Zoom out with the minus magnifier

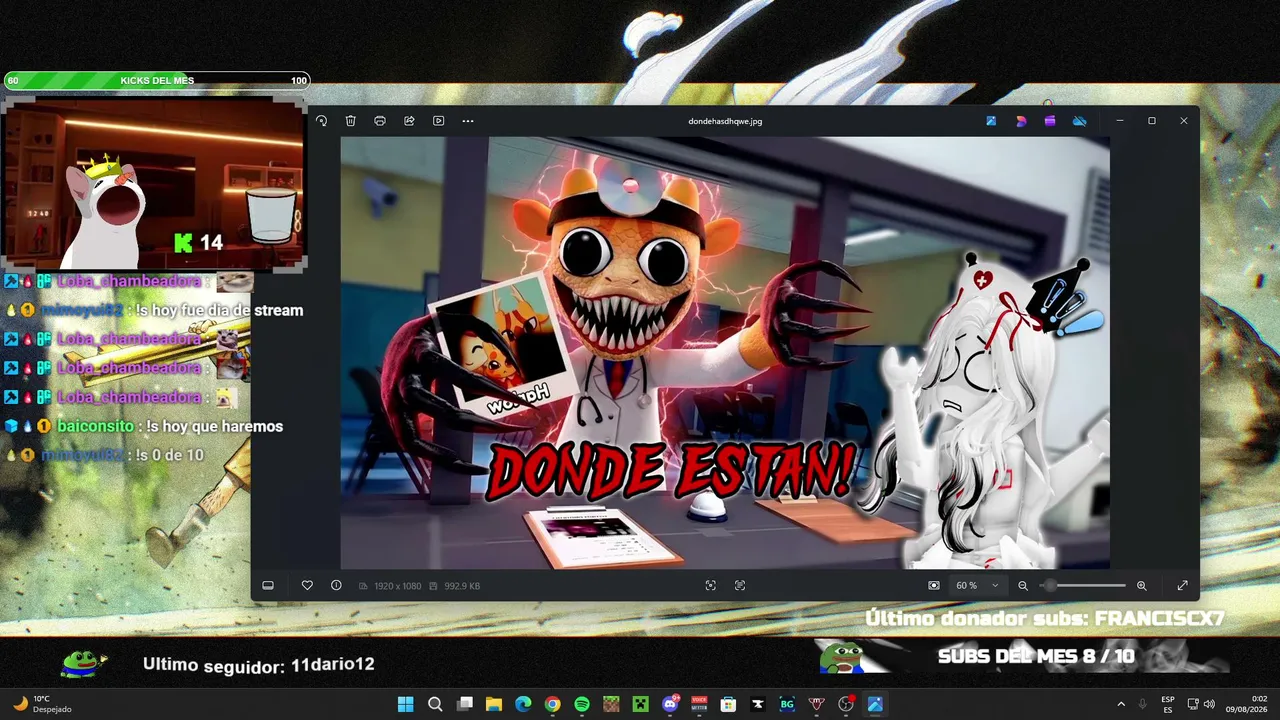pos(1023,586)
